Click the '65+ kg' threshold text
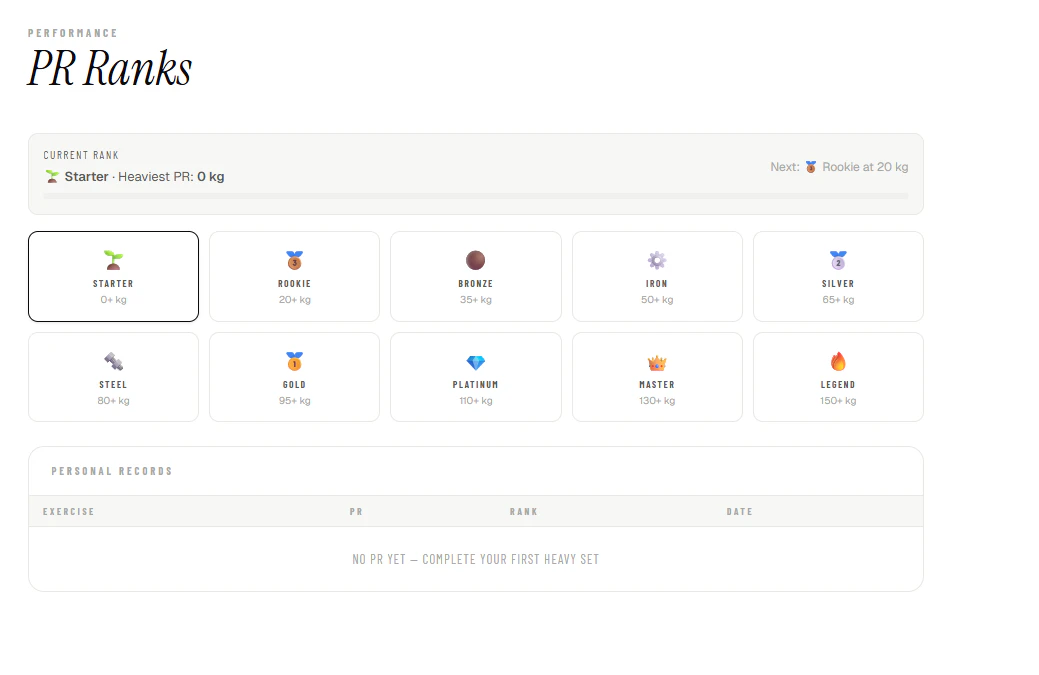 (x=838, y=300)
